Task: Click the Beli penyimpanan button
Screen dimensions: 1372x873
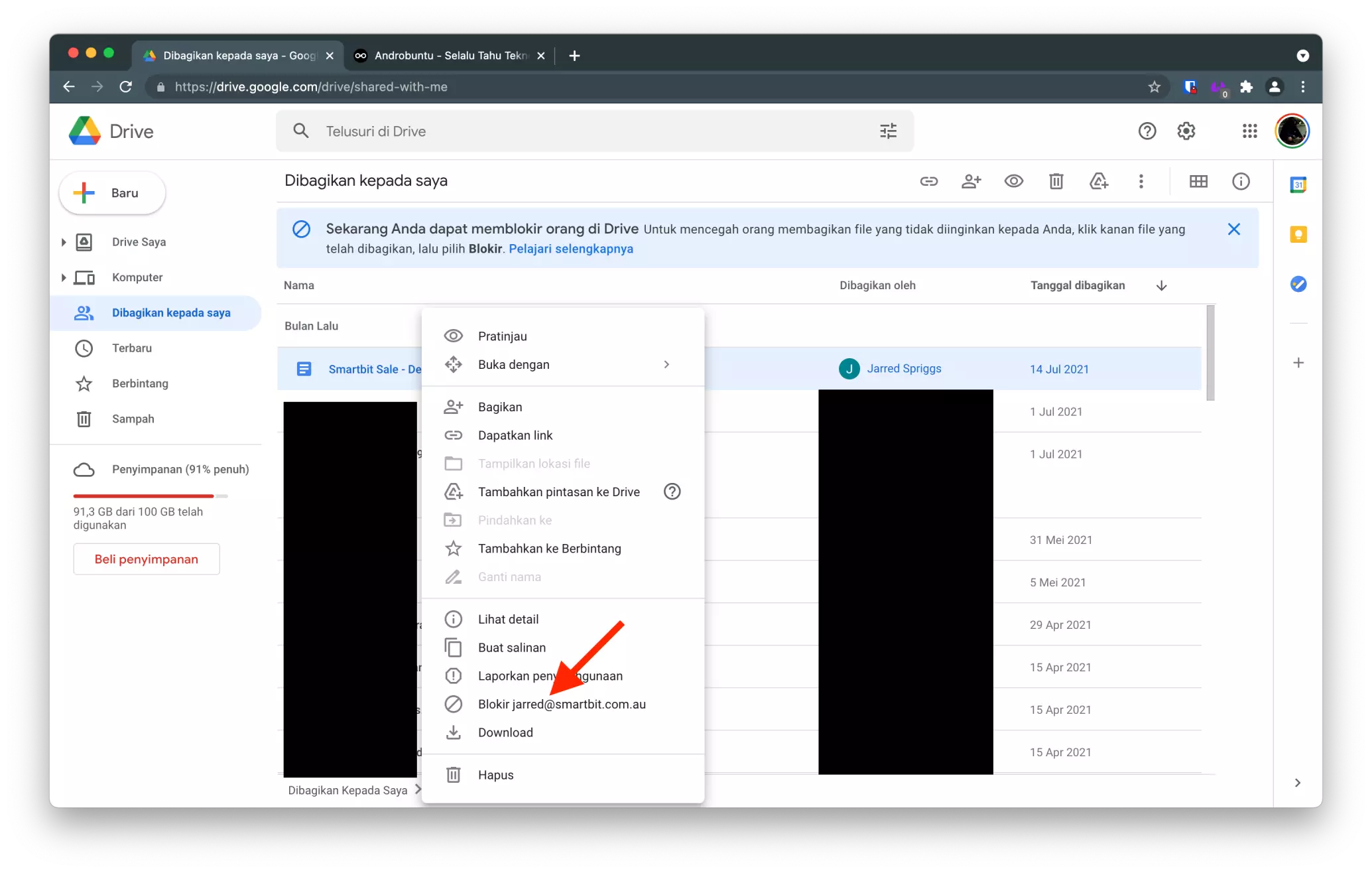Action: click(146, 559)
